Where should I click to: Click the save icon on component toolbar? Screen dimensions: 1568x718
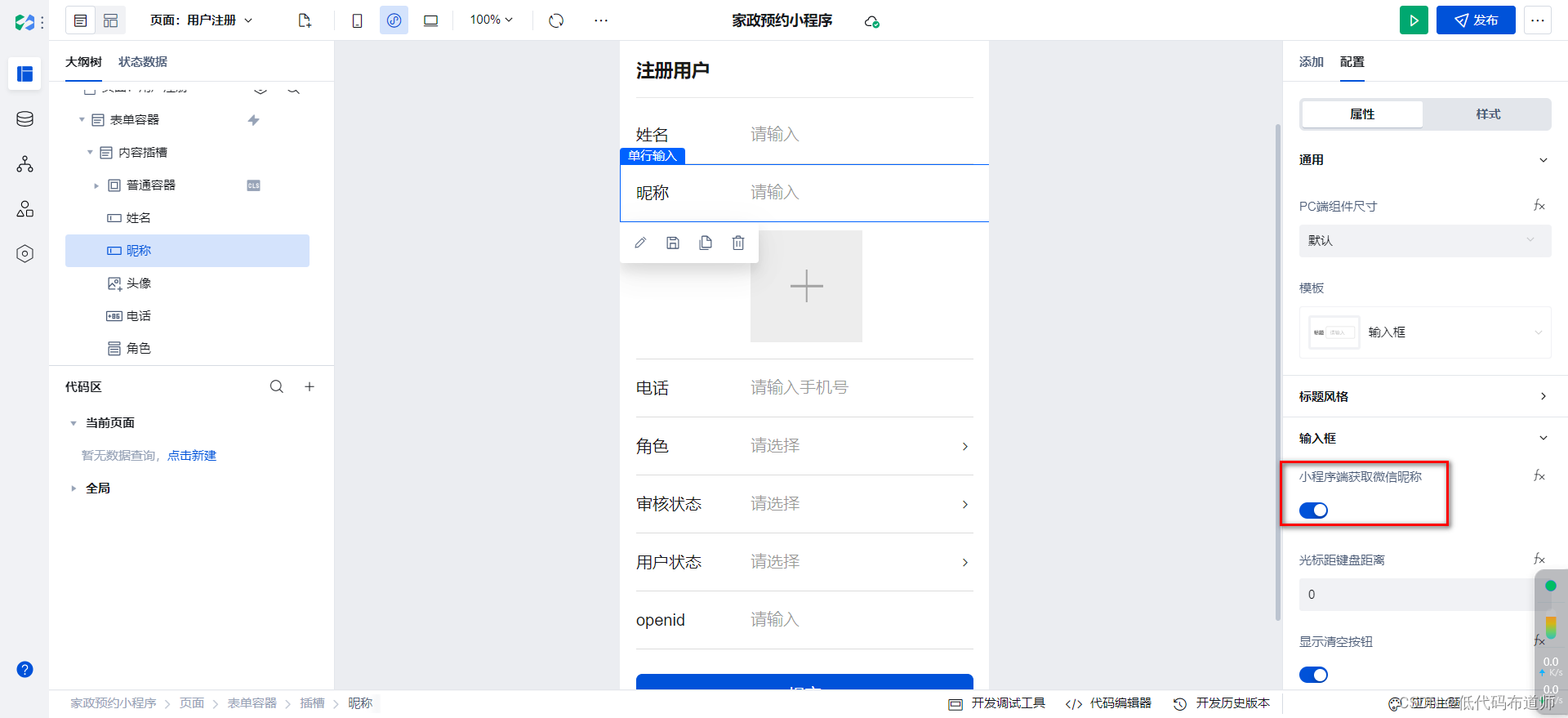(673, 243)
